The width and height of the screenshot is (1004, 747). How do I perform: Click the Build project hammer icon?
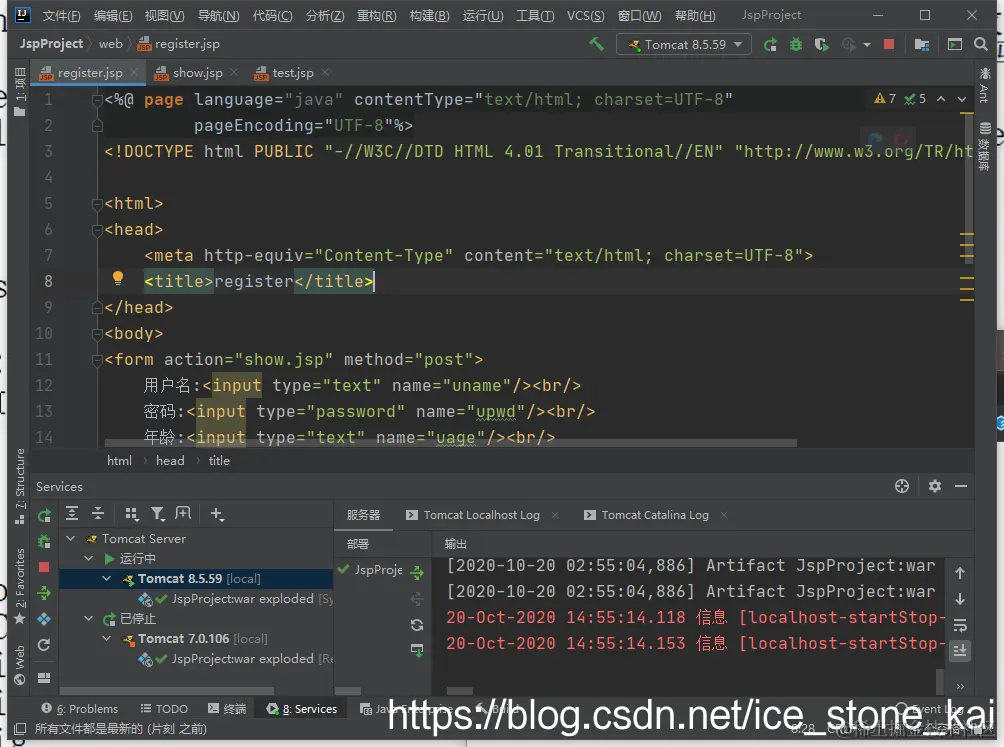pos(596,44)
